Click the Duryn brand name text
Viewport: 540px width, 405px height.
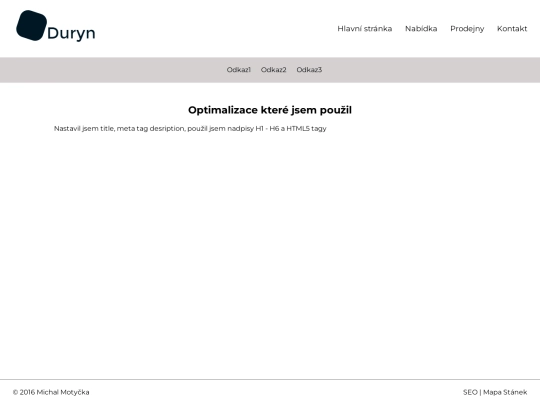71,33
